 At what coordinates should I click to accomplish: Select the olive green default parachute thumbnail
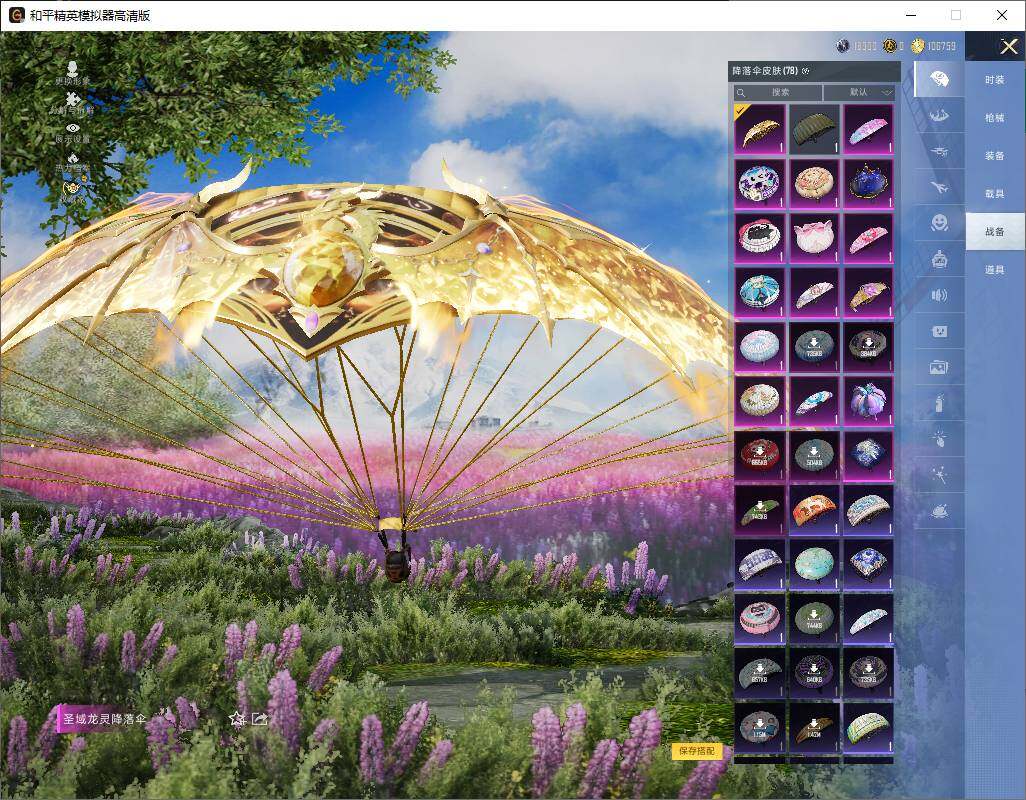coord(814,129)
